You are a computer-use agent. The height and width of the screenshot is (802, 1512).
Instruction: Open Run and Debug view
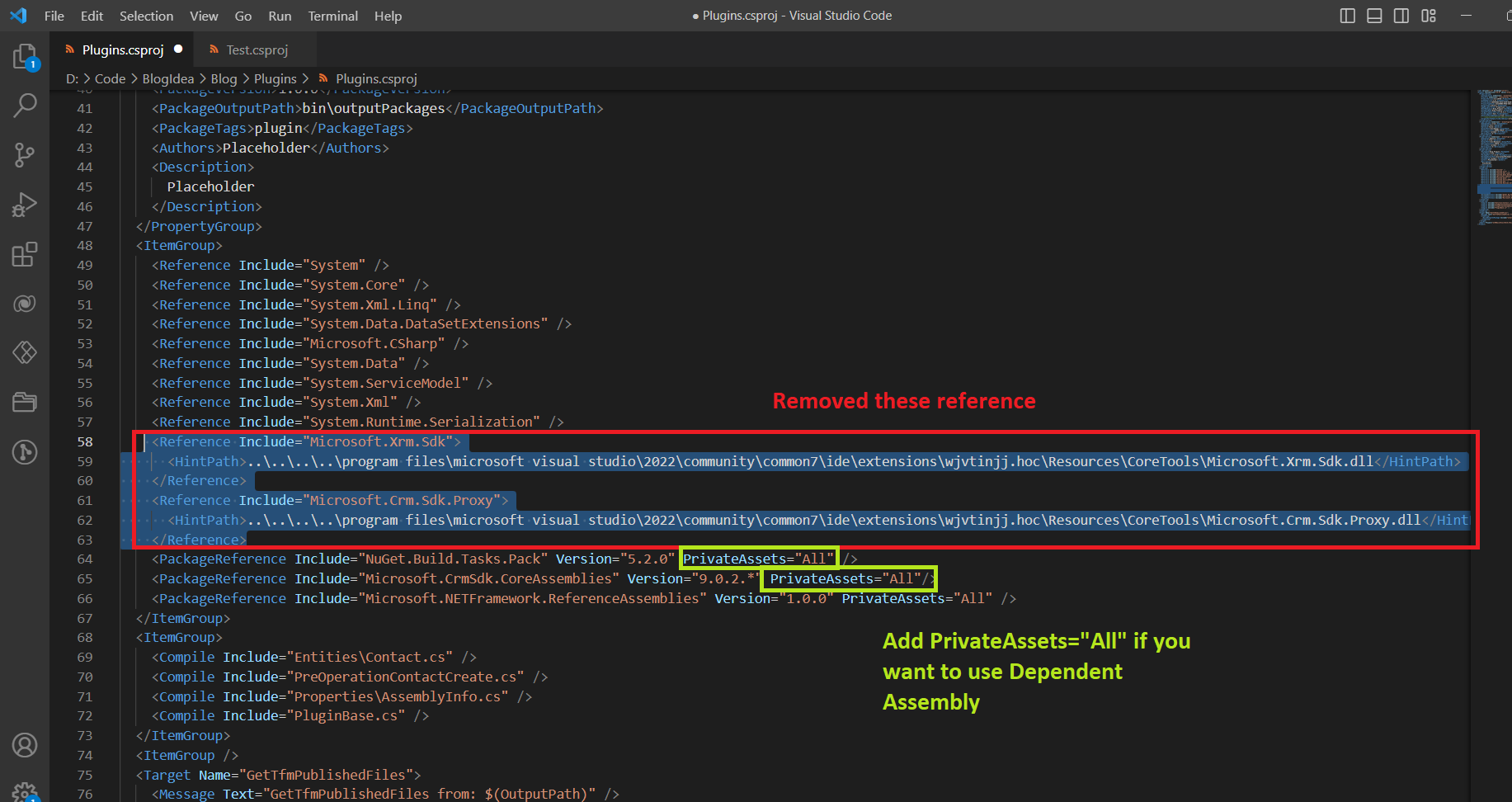[x=25, y=205]
